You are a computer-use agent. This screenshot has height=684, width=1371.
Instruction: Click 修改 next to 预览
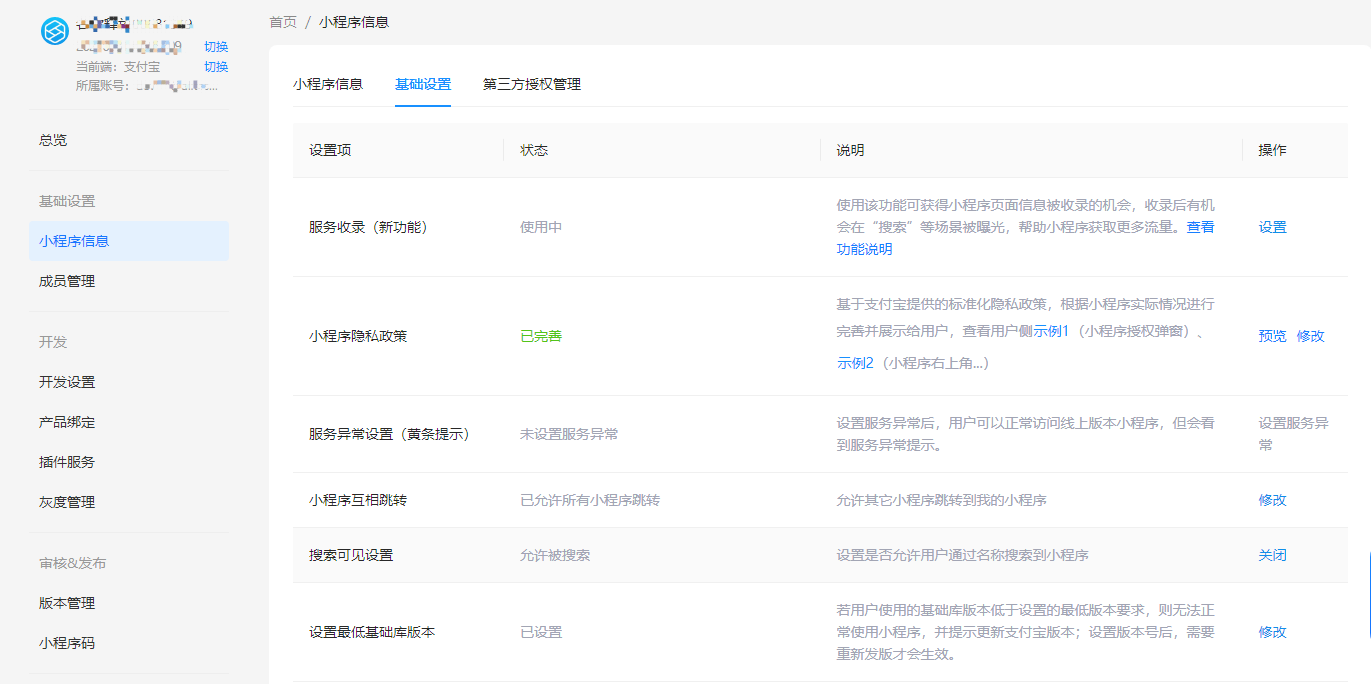coord(1311,336)
